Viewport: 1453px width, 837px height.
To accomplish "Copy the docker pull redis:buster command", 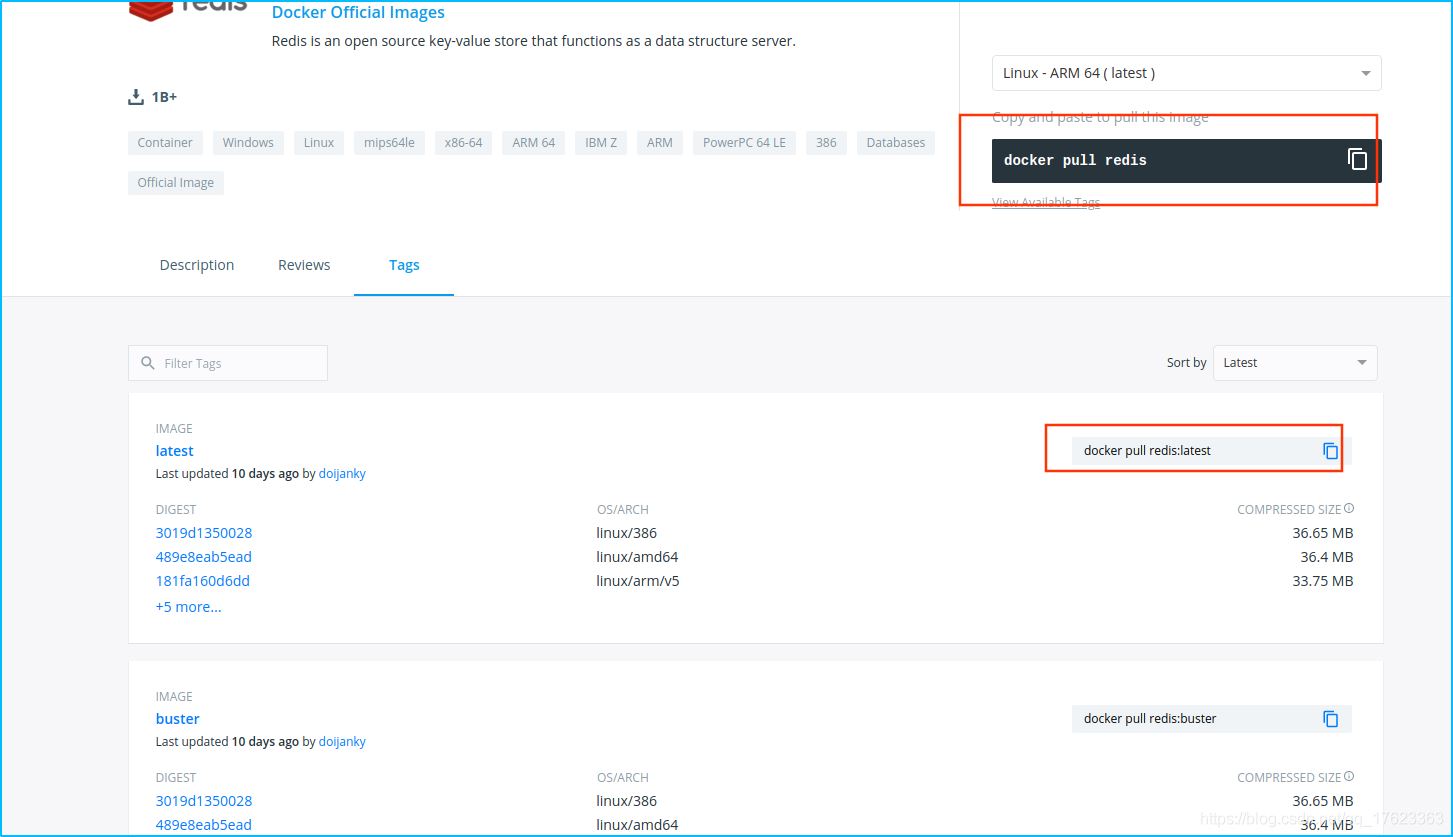I will (1330, 719).
